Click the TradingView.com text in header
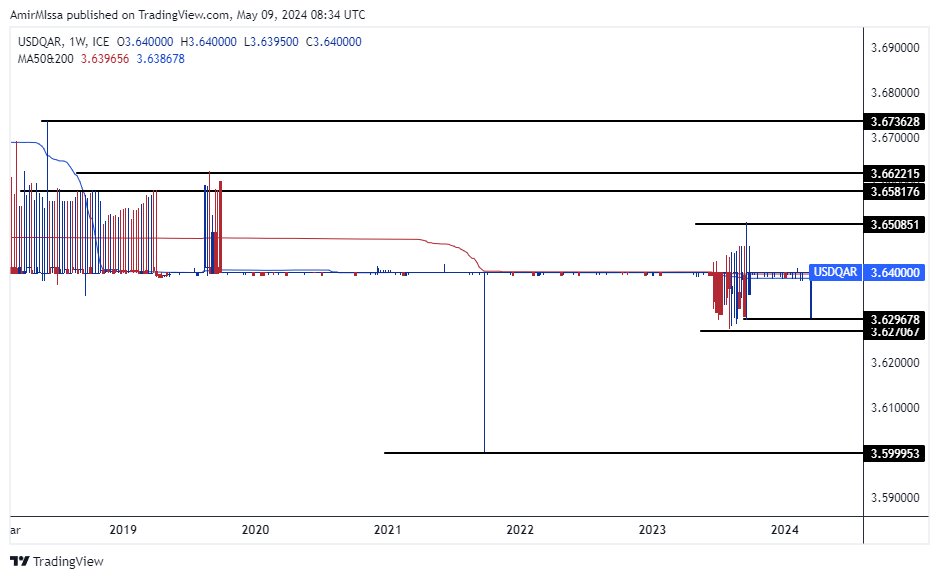This screenshot has width=939, height=579. pyautogui.click(x=184, y=15)
